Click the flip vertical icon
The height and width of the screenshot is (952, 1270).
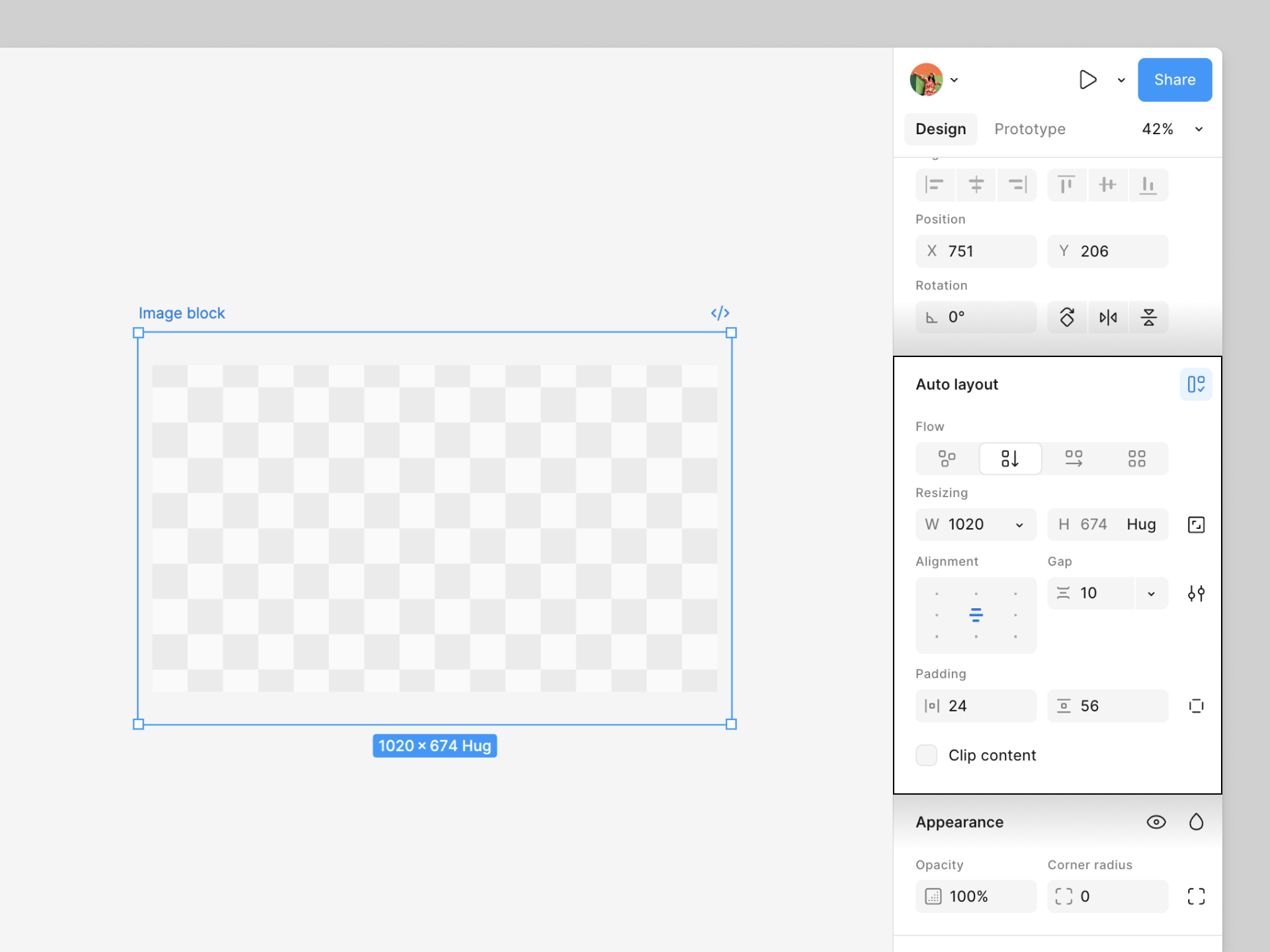point(1148,317)
